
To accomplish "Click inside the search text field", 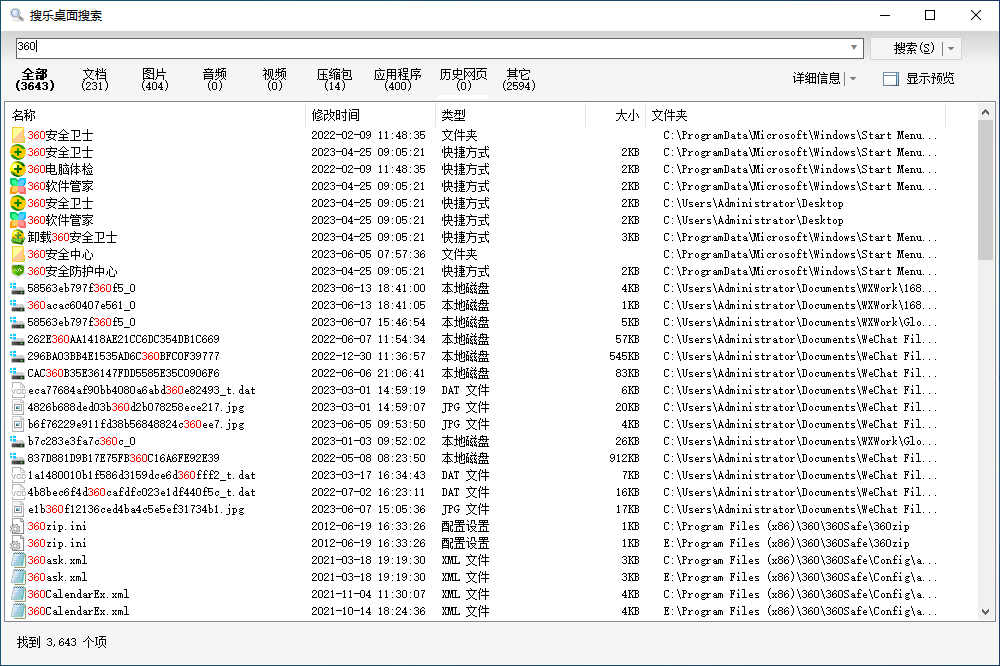I will (430, 47).
